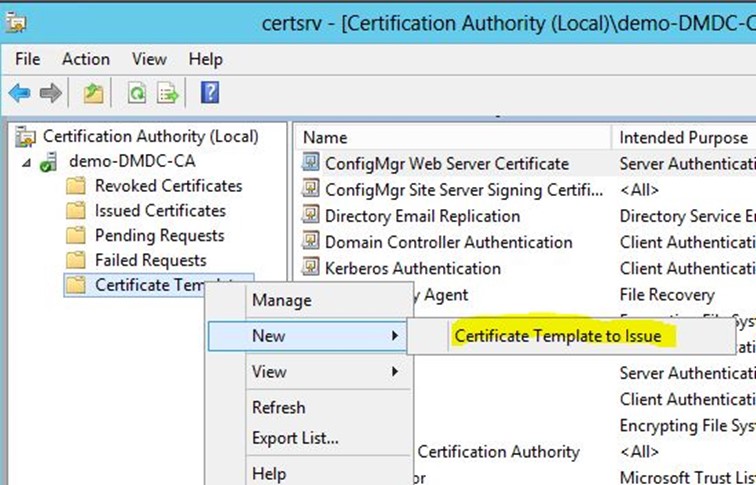
Task: Click the File Recovery purpose cell
Action: (667, 295)
